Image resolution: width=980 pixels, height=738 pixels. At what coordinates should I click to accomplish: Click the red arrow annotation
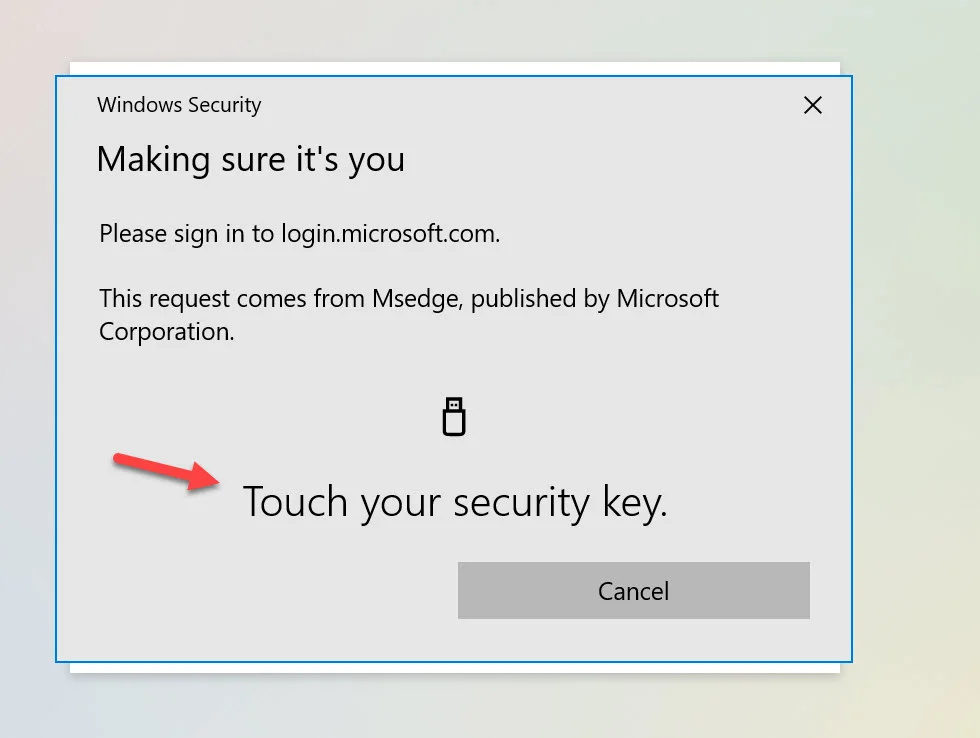166,471
